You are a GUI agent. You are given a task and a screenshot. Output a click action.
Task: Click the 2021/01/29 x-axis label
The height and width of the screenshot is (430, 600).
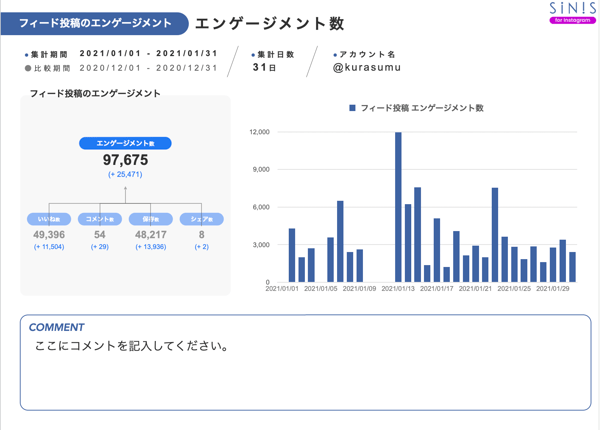point(553,288)
